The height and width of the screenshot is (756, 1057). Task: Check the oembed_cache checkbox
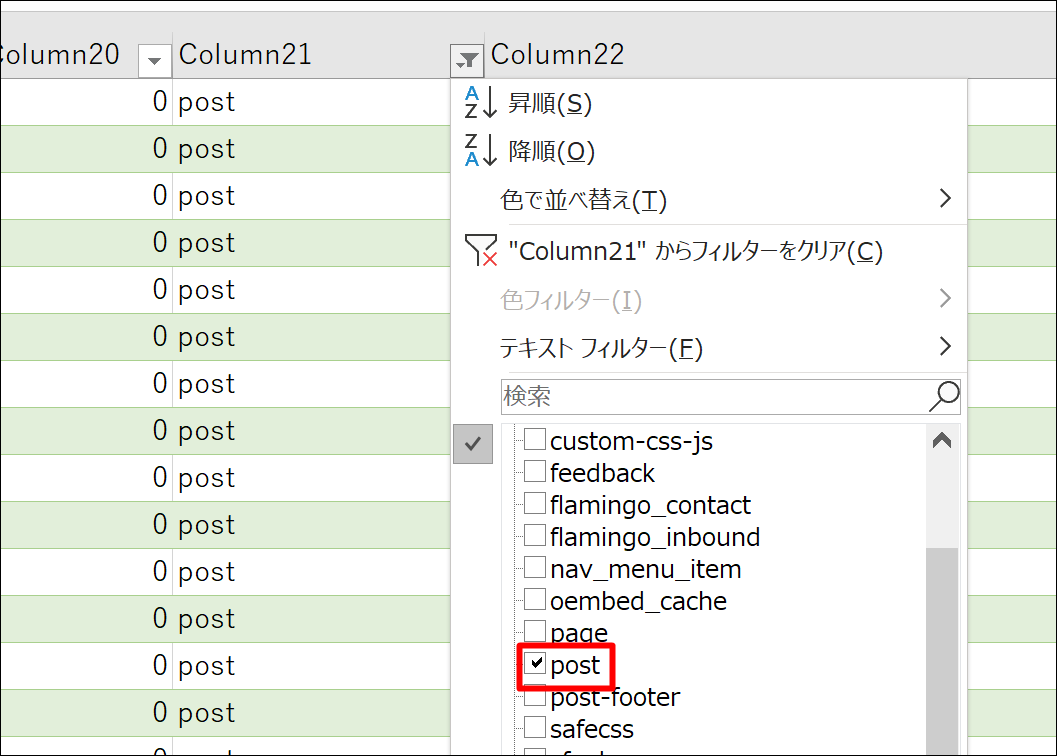[535, 599]
